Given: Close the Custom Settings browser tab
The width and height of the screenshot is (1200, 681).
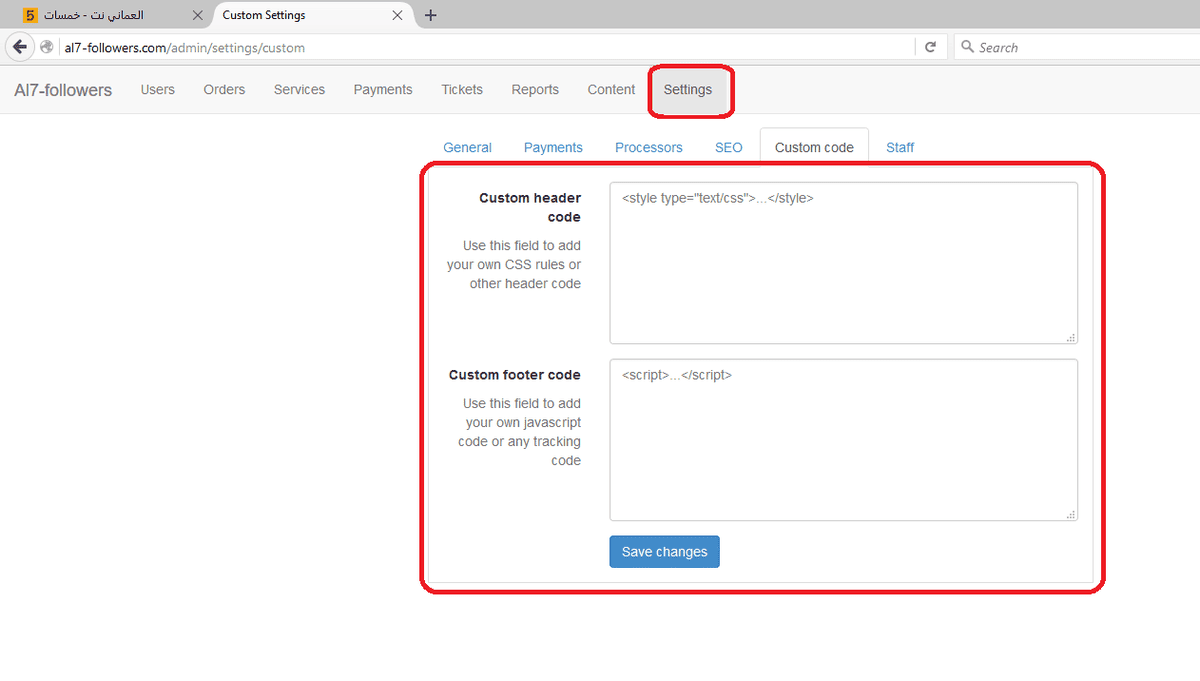Looking at the screenshot, I should (398, 15).
